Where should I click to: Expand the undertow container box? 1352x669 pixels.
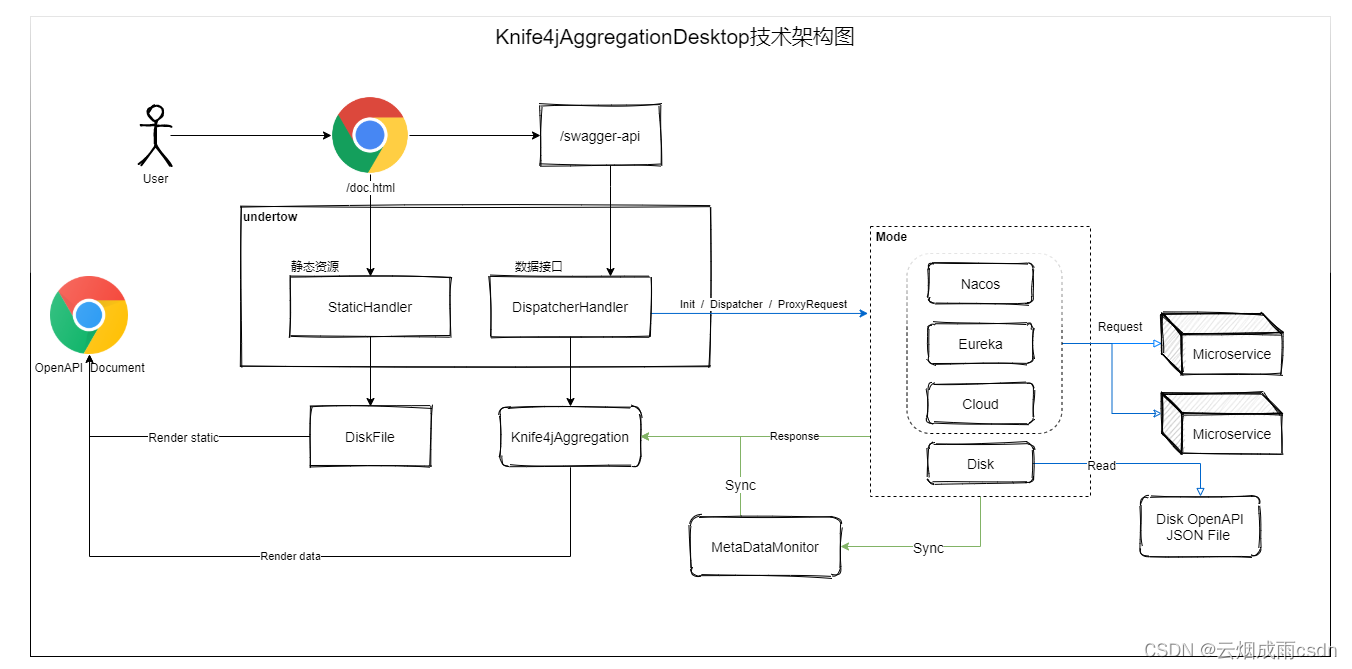pyautogui.click(x=269, y=217)
